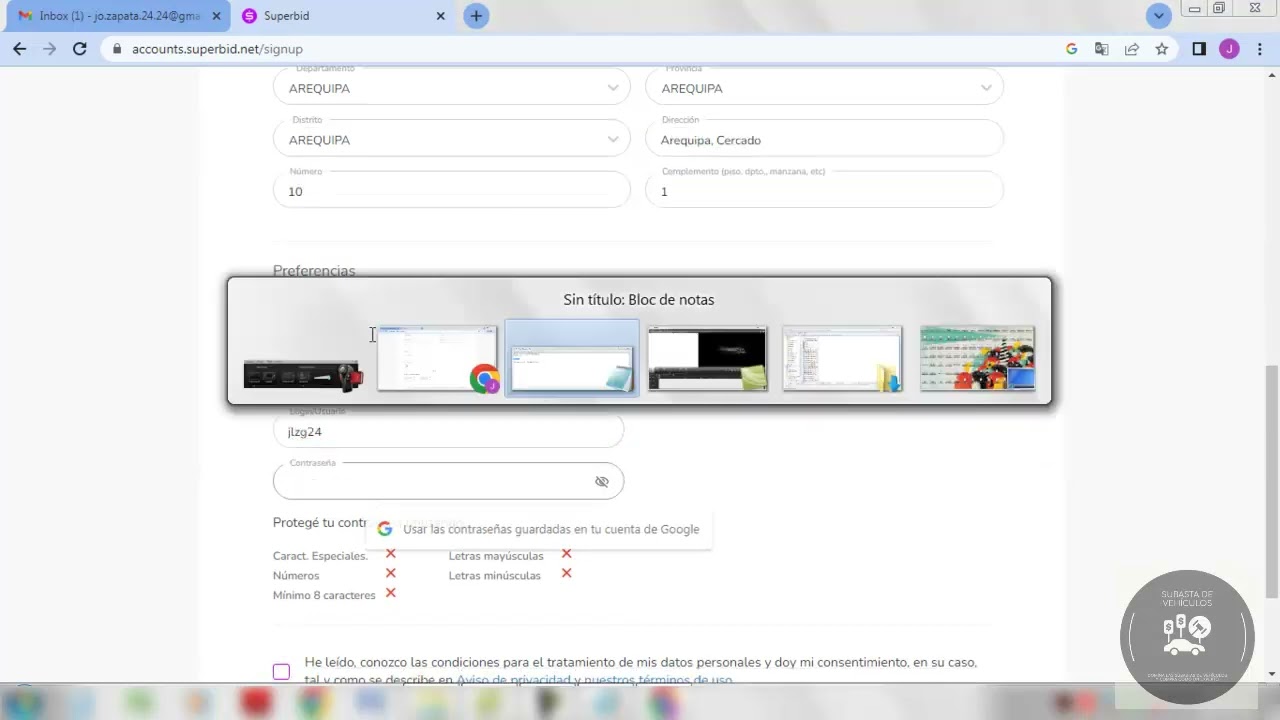Click the Letras mayúsculas requirement text
Viewport: 1280px width, 720px height.
click(x=496, y=556)
